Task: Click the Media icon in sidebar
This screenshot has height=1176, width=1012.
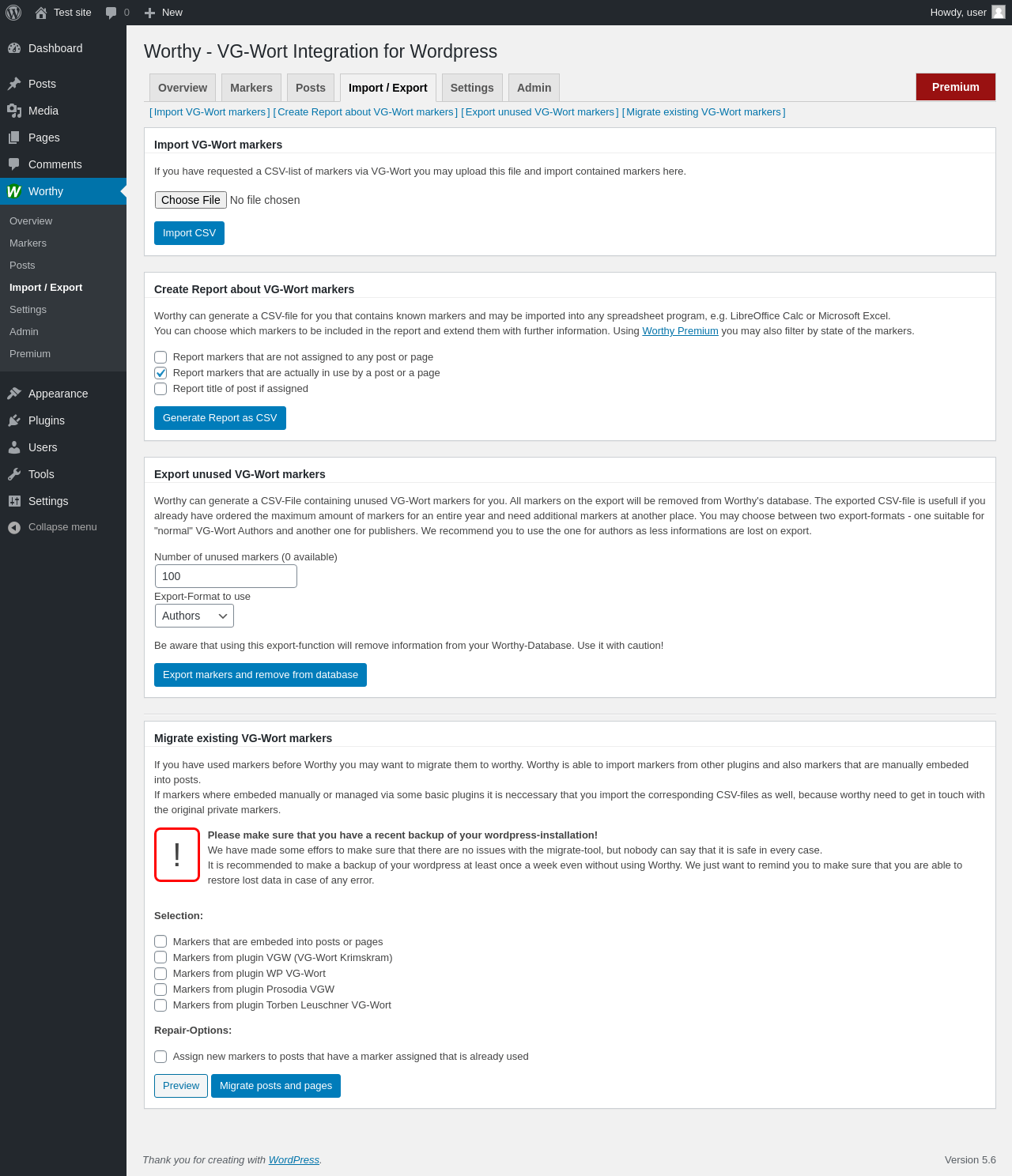Action: coord(14,111)
